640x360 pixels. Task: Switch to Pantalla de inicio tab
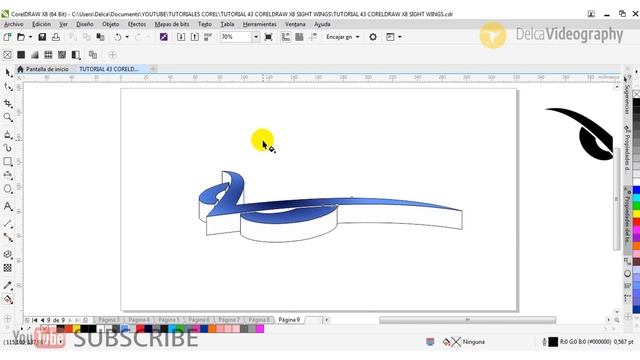click(x=43, y=69)
